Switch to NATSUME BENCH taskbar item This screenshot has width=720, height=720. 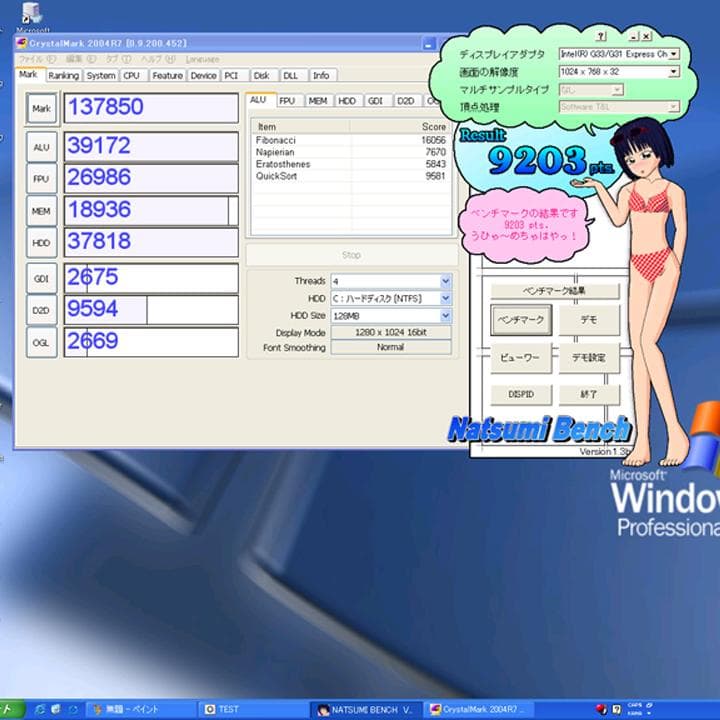click(x=365, y=709)
